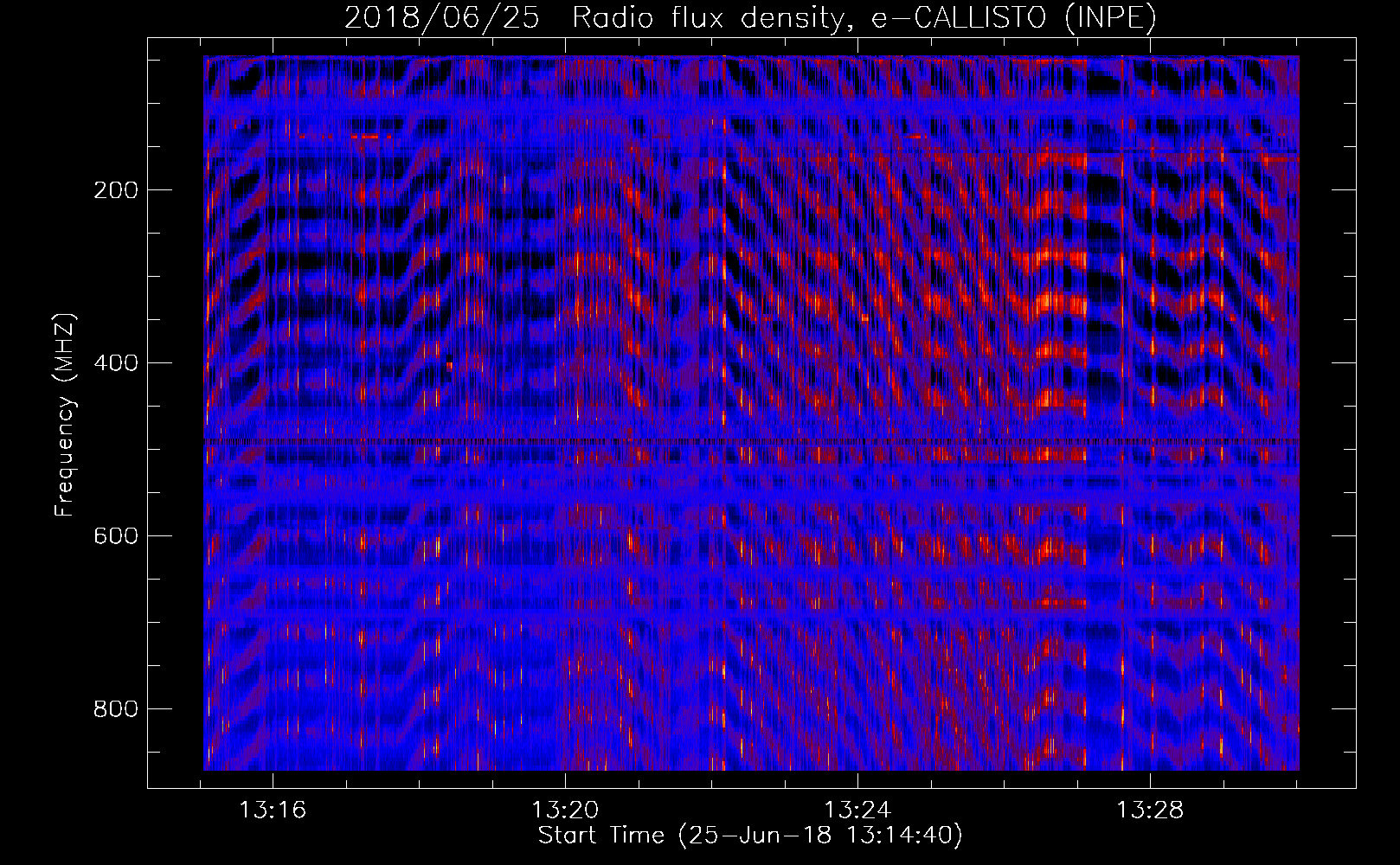The width and height of the screenshot is (1400, 865).
Task: Click the 'Frequency (MHZ)' axis label
Action: pyautogui.click(x=65, y=414)
